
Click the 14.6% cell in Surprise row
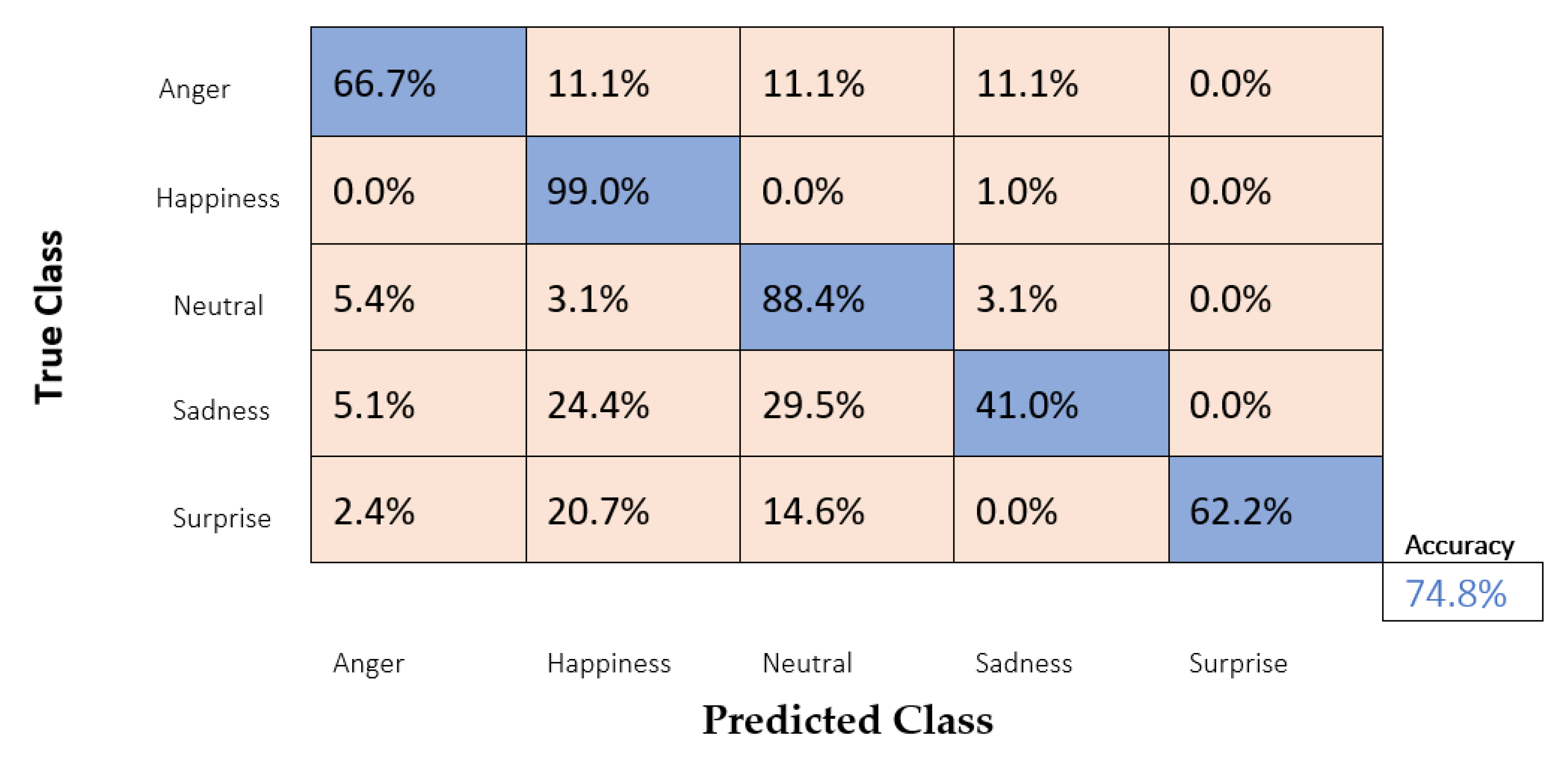click(846, 510)
